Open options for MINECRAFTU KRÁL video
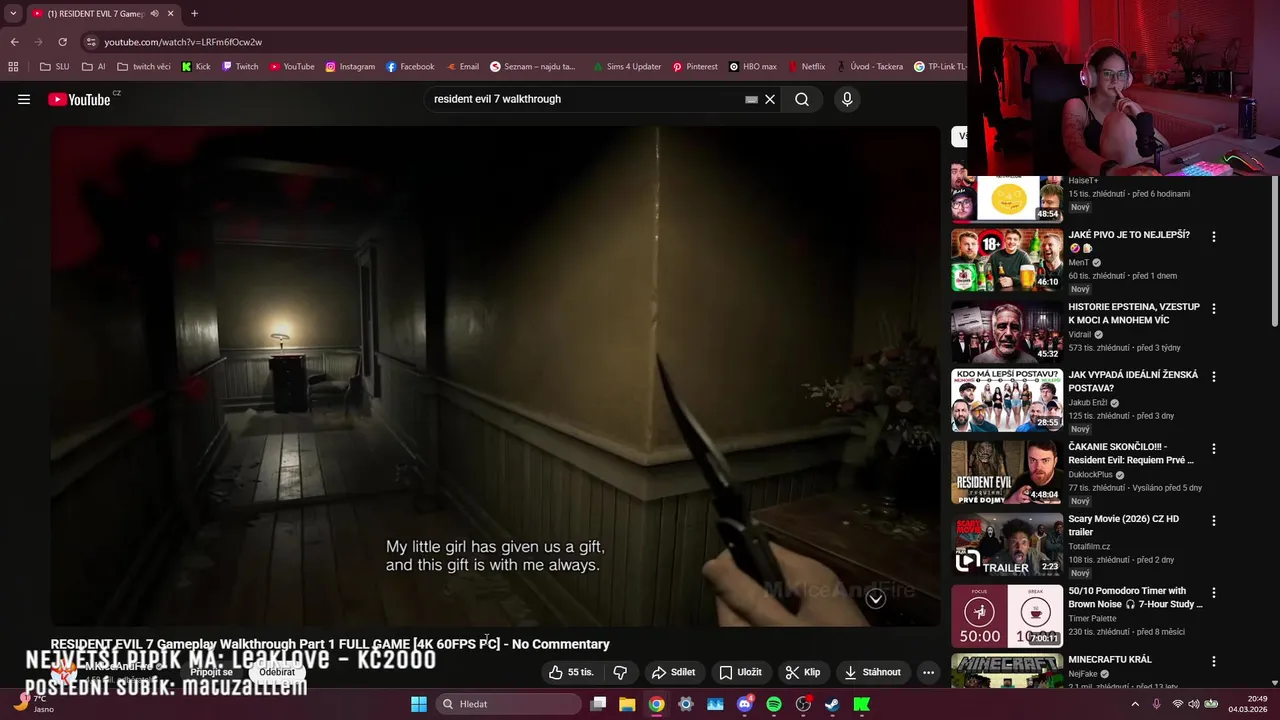 (1214, 661)
